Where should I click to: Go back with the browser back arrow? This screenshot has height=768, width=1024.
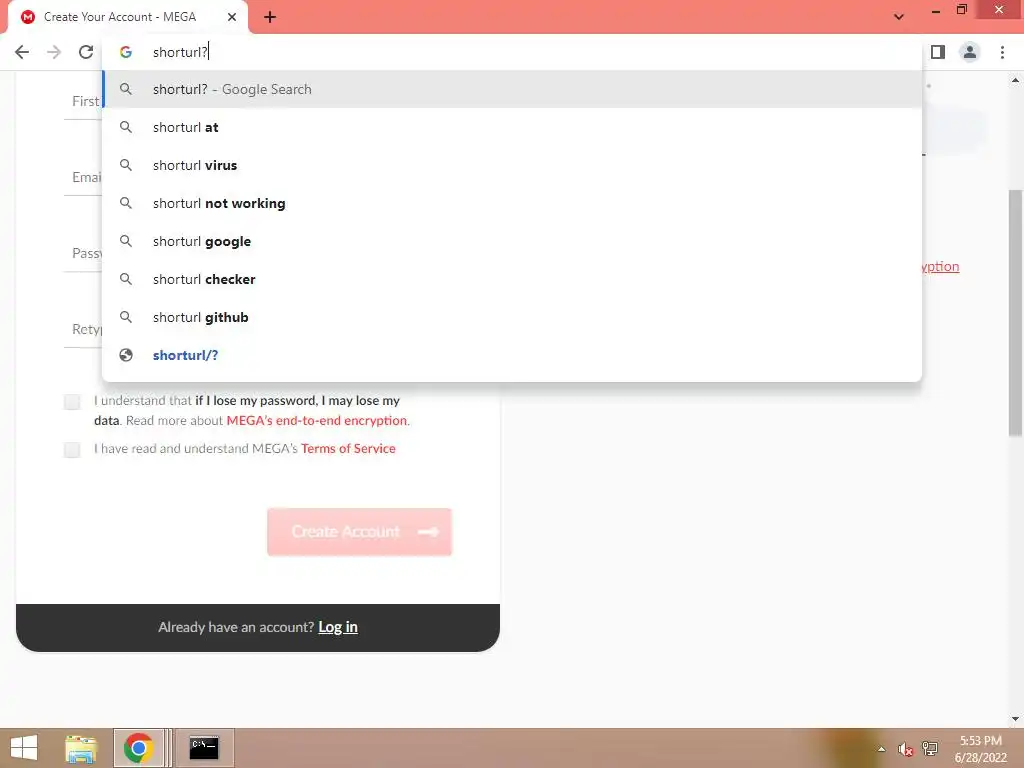(x=22, y=52)
